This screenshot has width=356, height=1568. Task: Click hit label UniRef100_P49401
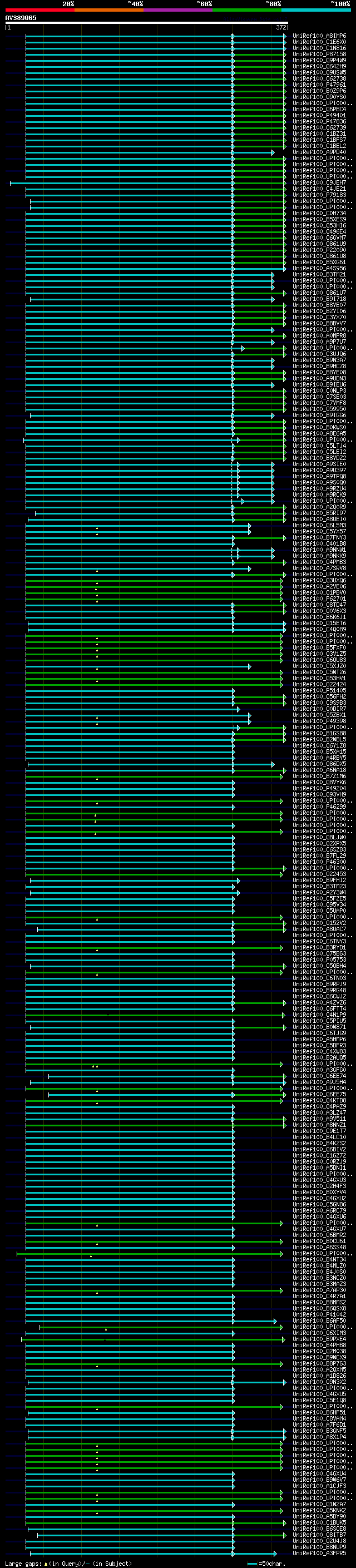point(319,116)
